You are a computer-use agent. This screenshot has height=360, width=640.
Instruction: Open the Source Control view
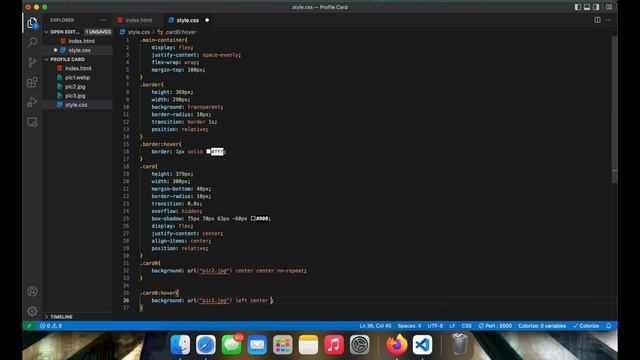pos(32,62)
